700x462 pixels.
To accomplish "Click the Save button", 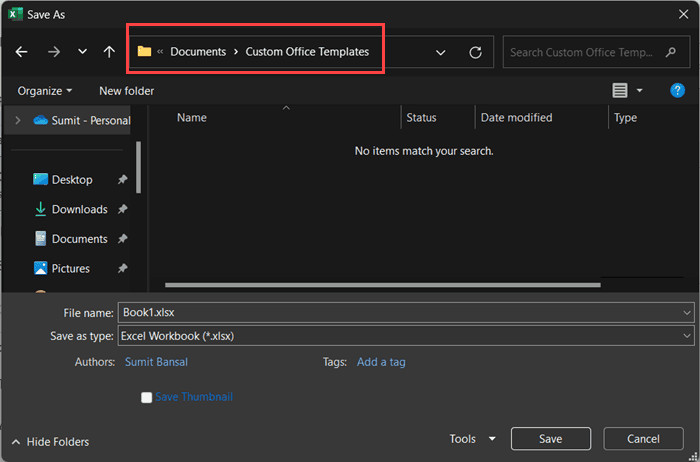I will click(551, 439).
